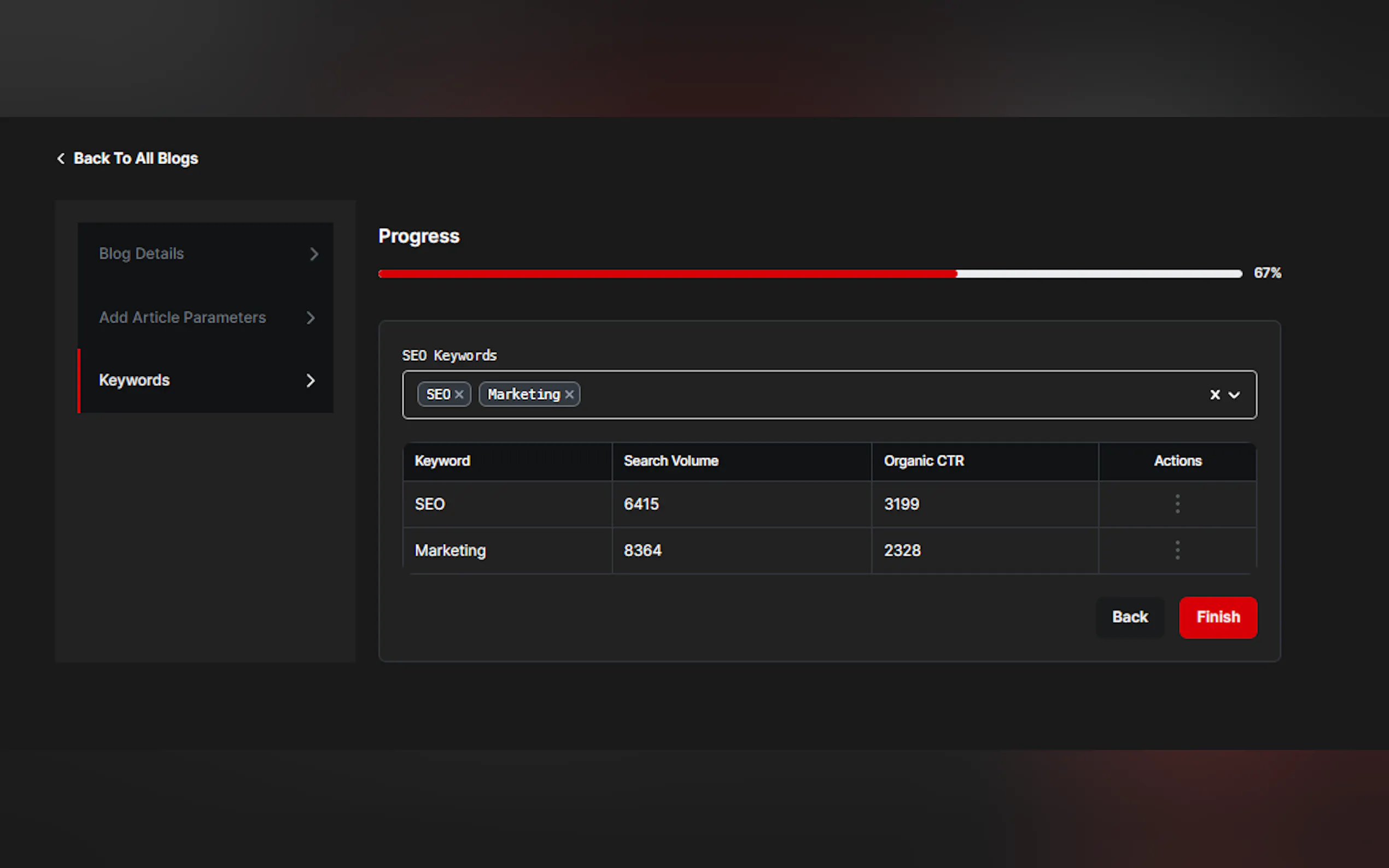Image resolution: width=1389 pixels, height=868 pixels.
Task: Click the Organic CTR column header
Action: tap(923, 461)
